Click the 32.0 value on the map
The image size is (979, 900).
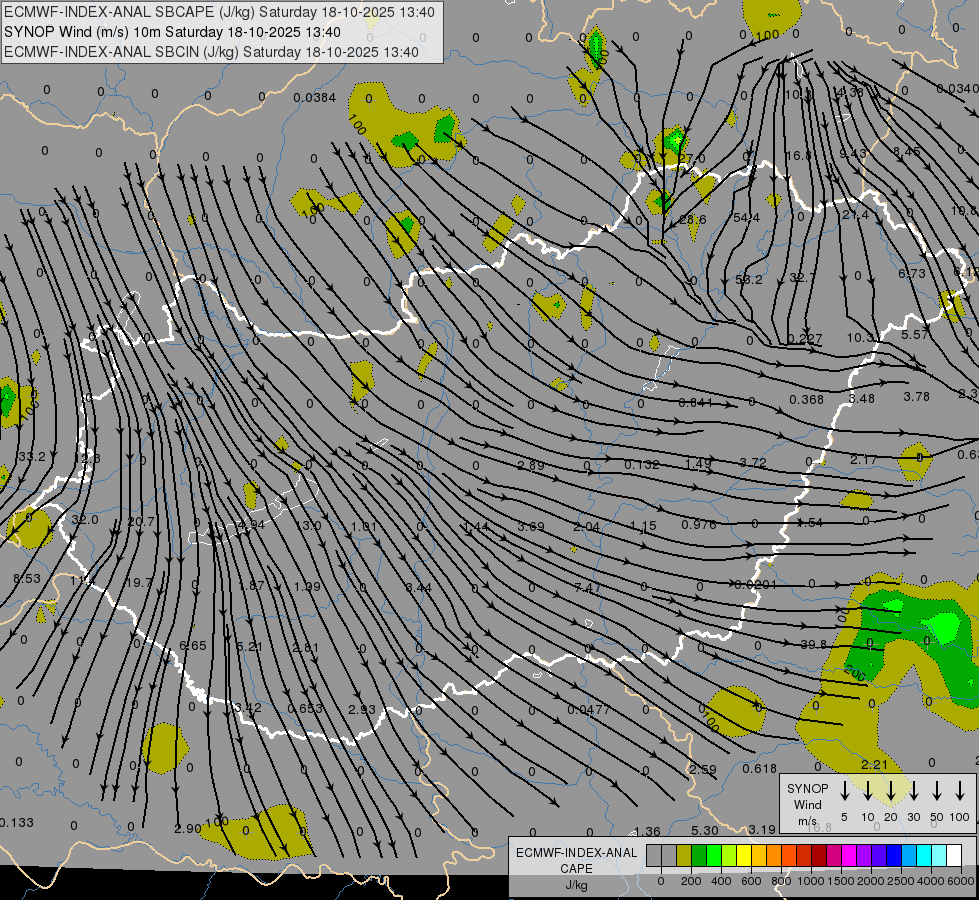pyautogui.click(x=85, y=520)
